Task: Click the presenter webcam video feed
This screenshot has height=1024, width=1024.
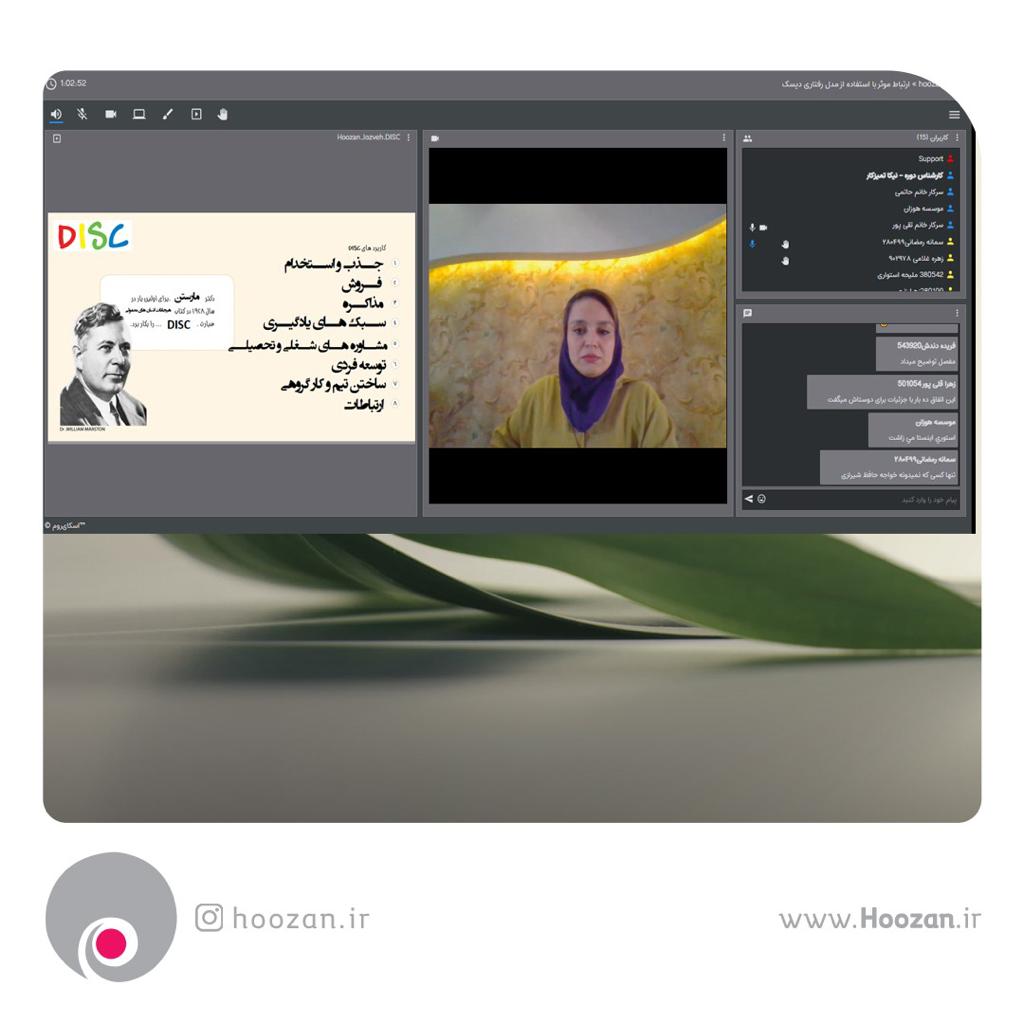Action: [577, 326]
